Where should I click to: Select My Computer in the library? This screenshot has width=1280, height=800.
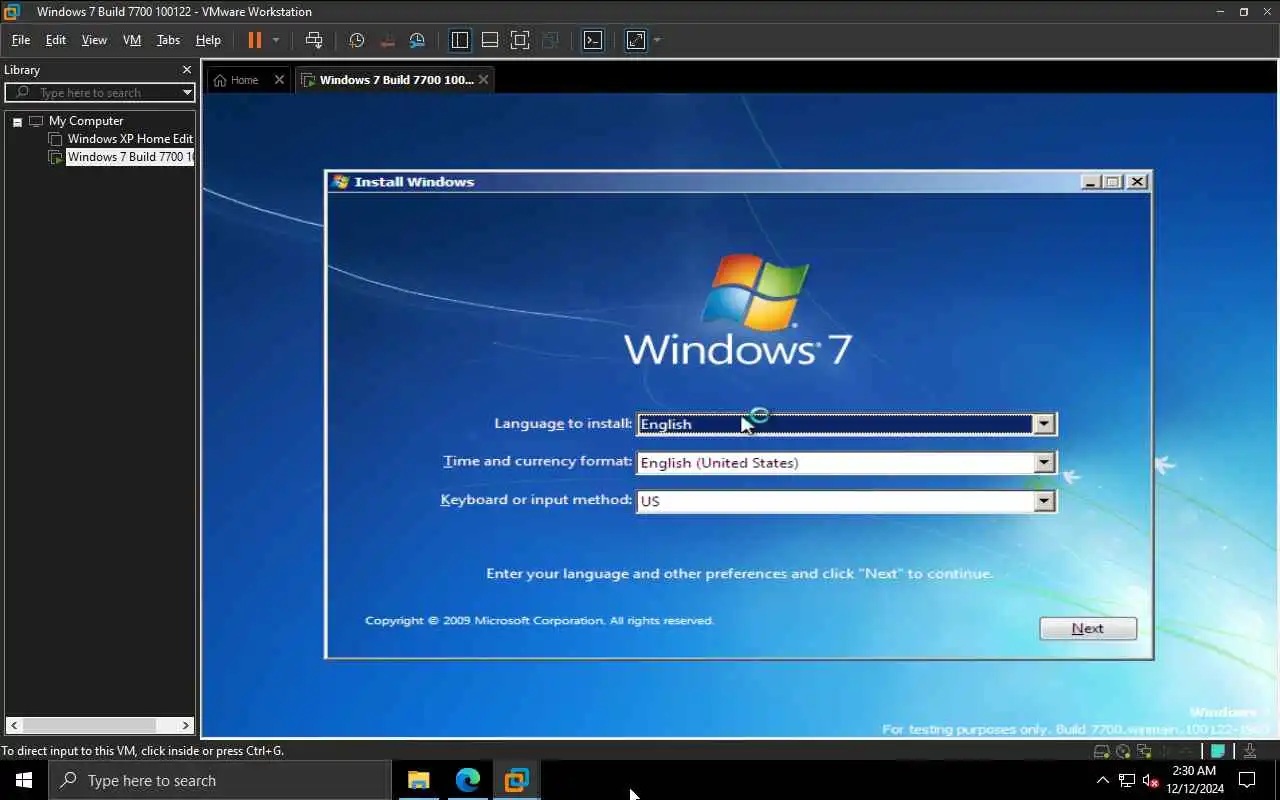(x=86, y=121)
